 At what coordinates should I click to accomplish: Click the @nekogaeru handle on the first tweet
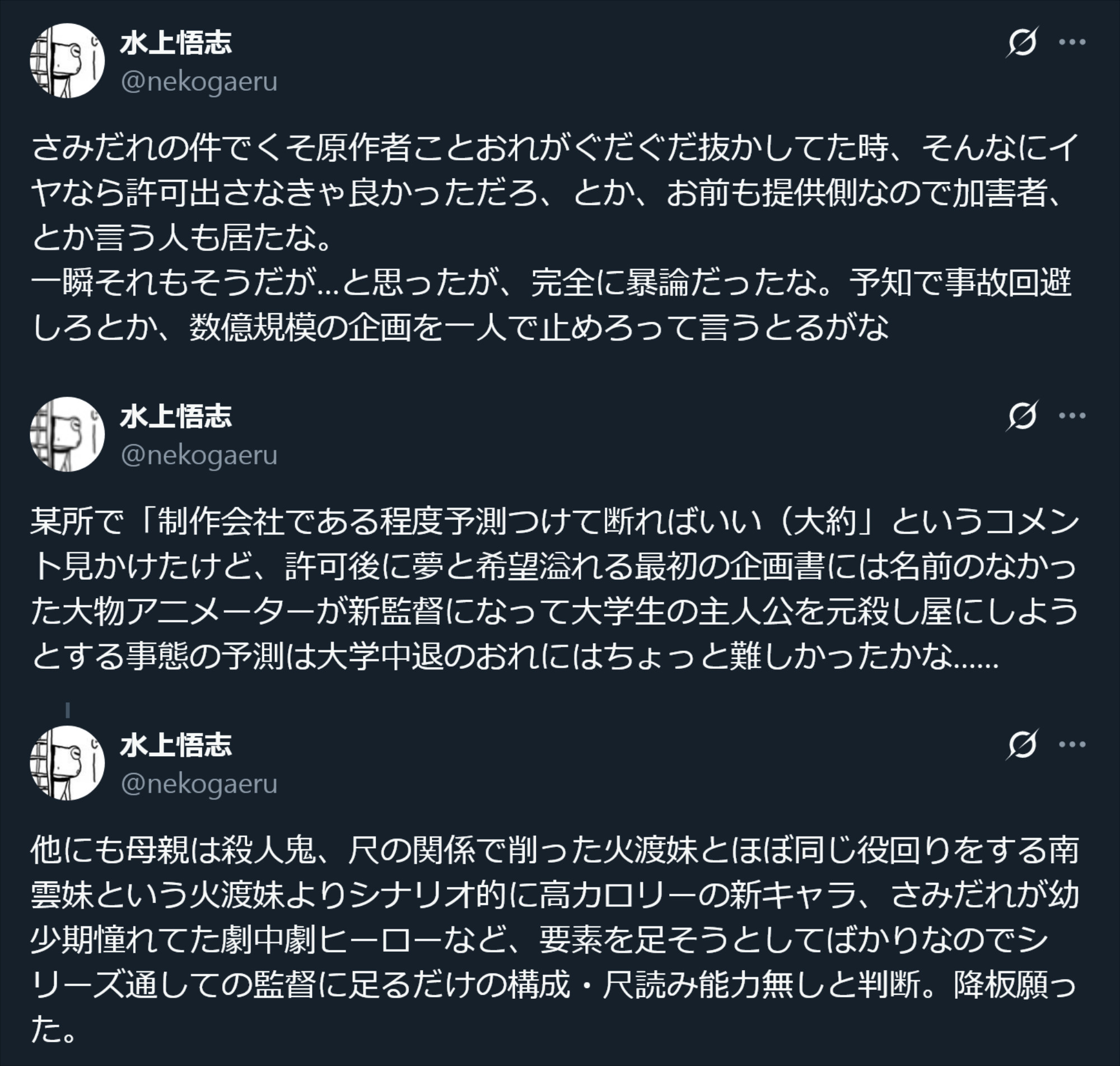click(x=199, y=81)
